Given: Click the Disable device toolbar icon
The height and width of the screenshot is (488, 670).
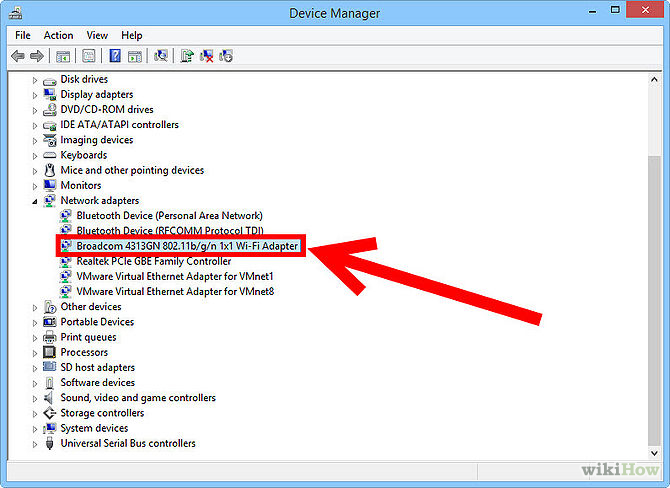Looking at the screenshot, I should pos(226,56).
